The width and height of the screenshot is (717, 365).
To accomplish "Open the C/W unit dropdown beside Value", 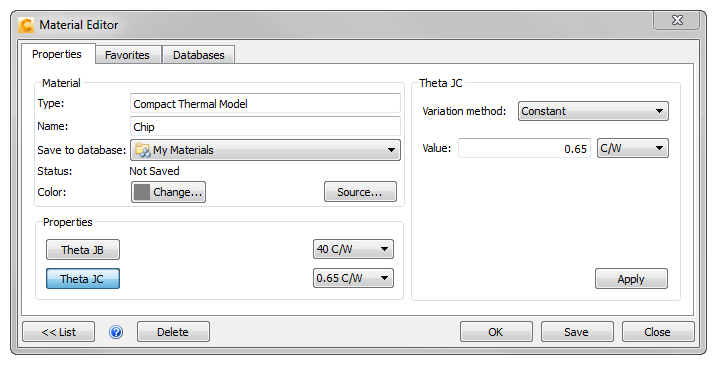I will [x=633, y=148].
